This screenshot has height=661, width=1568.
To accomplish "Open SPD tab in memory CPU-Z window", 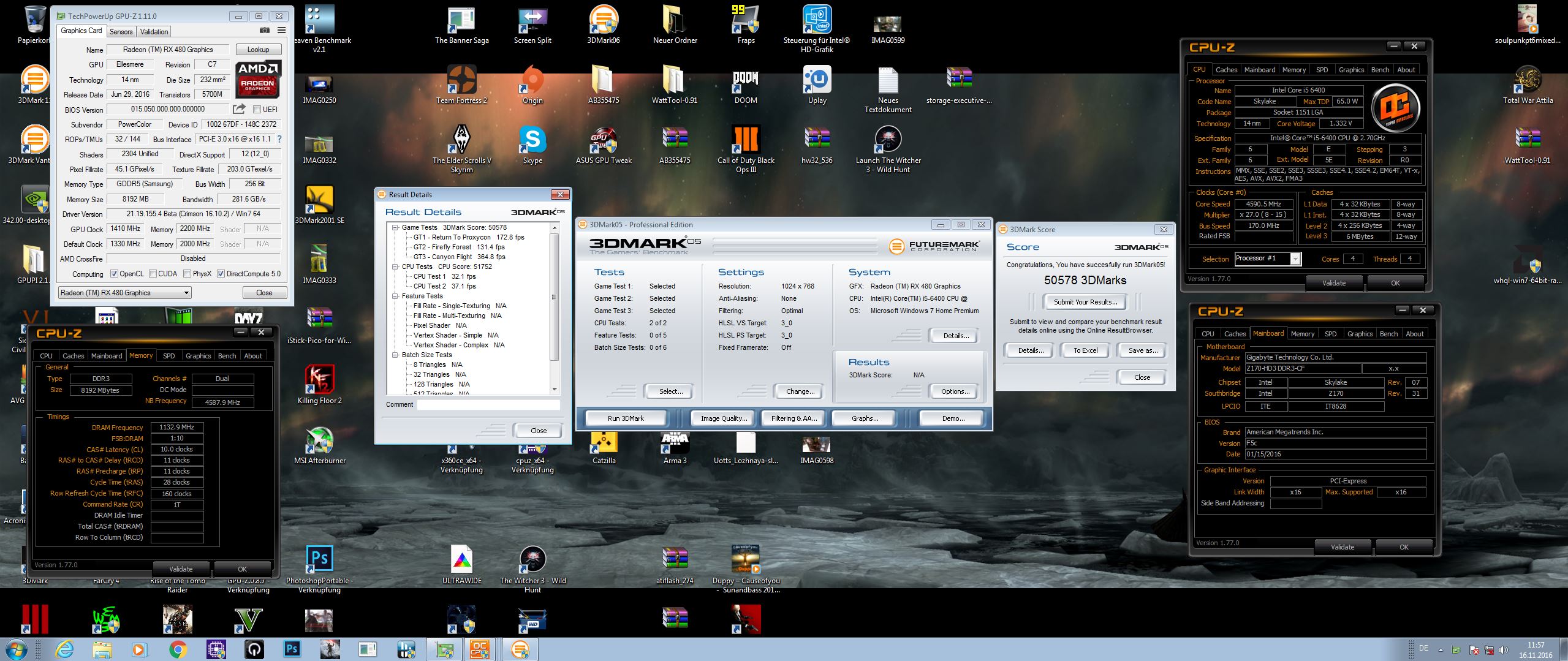I will 169,356.
